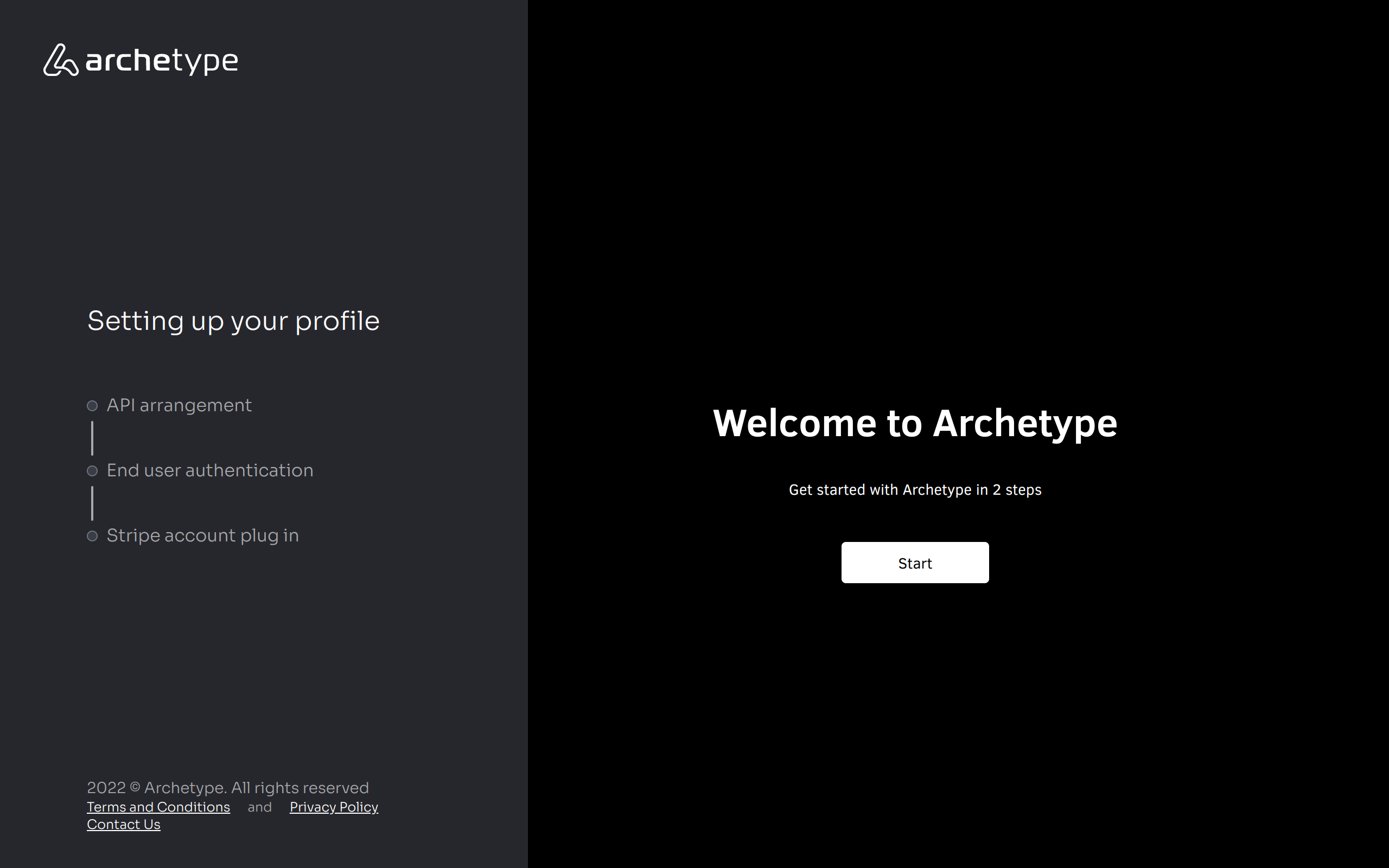This screenshot has height=868, width=1389.
Task: Open the Stripe account plug in label
Action: (202, 535)
